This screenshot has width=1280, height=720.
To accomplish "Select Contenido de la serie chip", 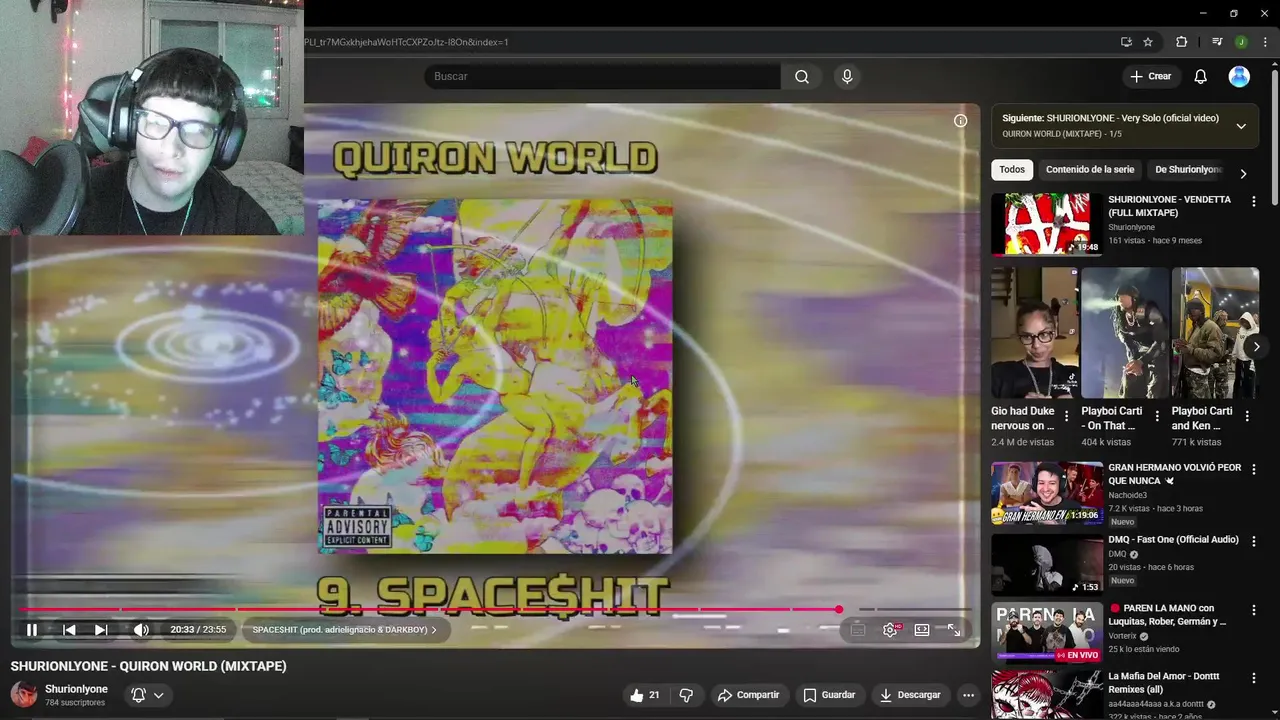I will coord(1090,169).
